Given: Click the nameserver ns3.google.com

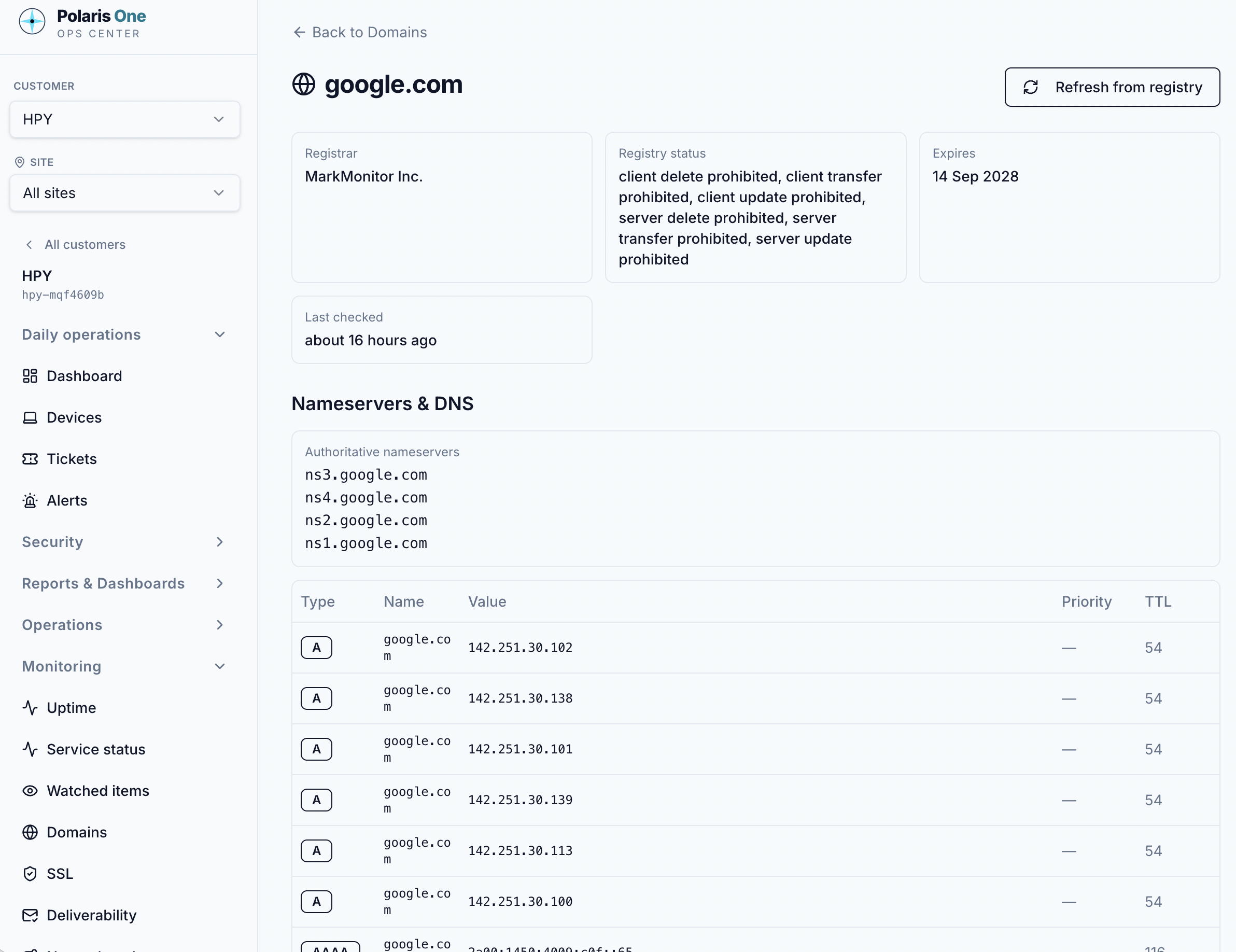Looking at the screenshot, I should point(366,475).
